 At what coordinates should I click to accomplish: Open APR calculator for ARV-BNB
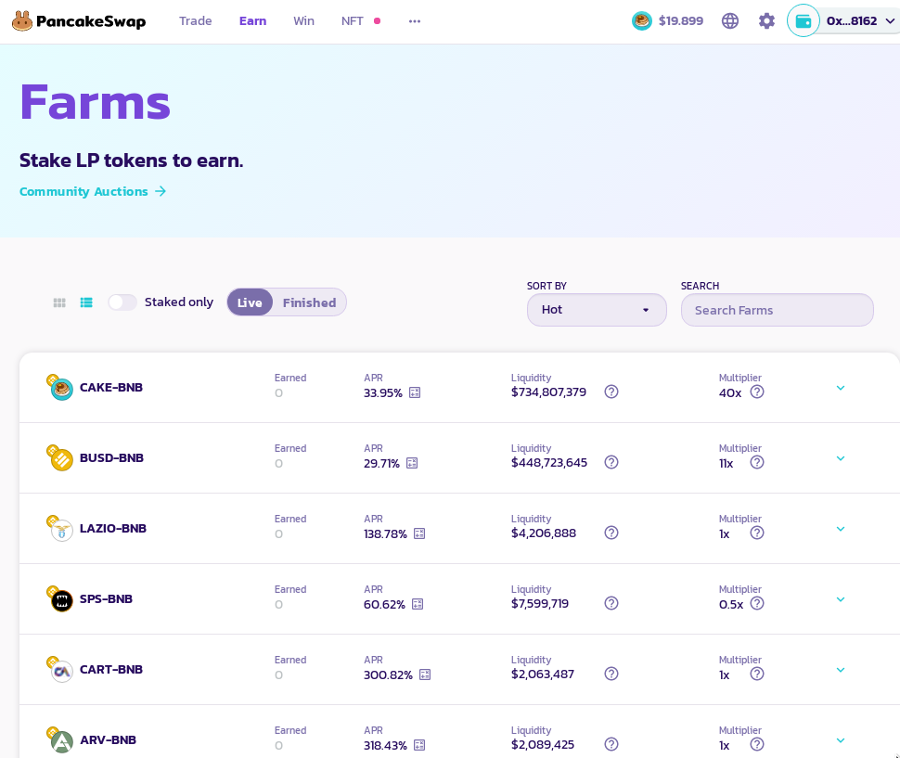(420, 745)
